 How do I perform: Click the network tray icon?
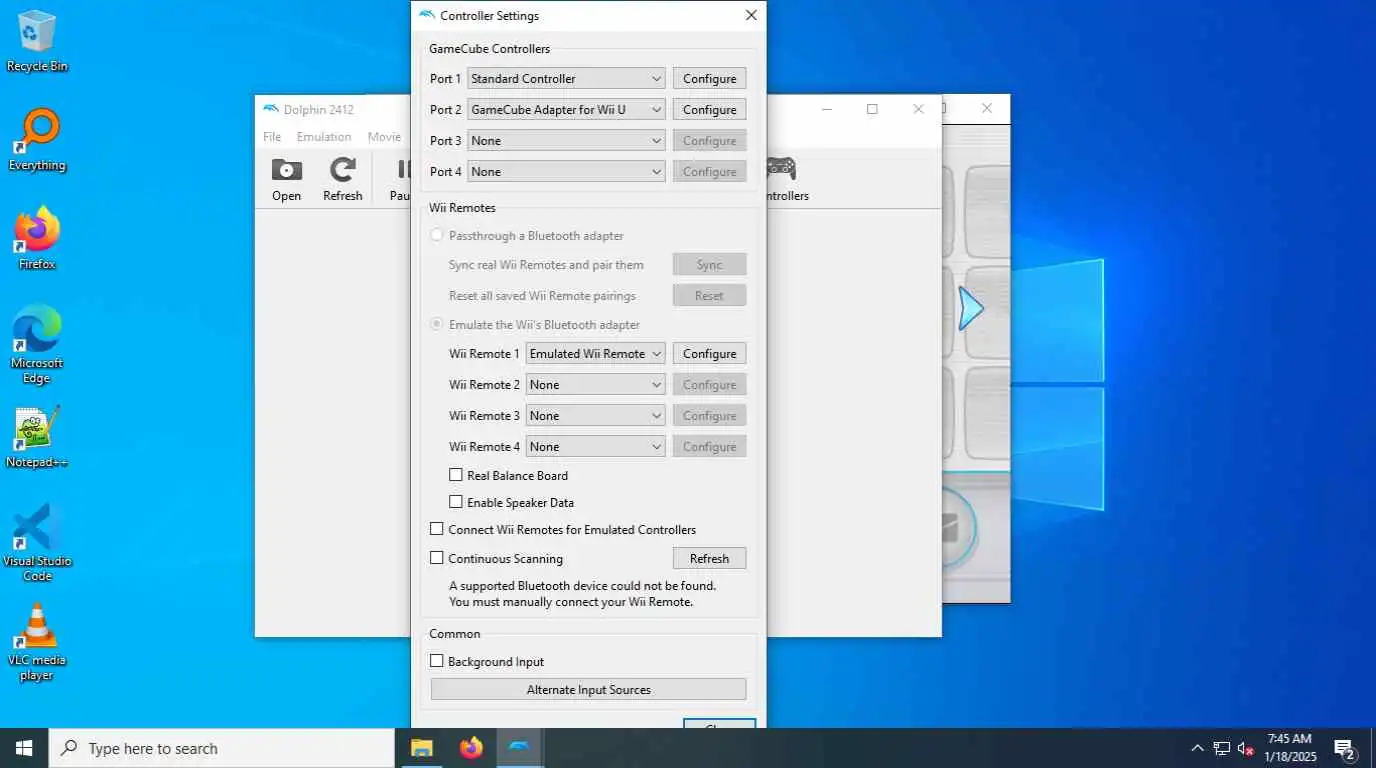coord(1222,748)
